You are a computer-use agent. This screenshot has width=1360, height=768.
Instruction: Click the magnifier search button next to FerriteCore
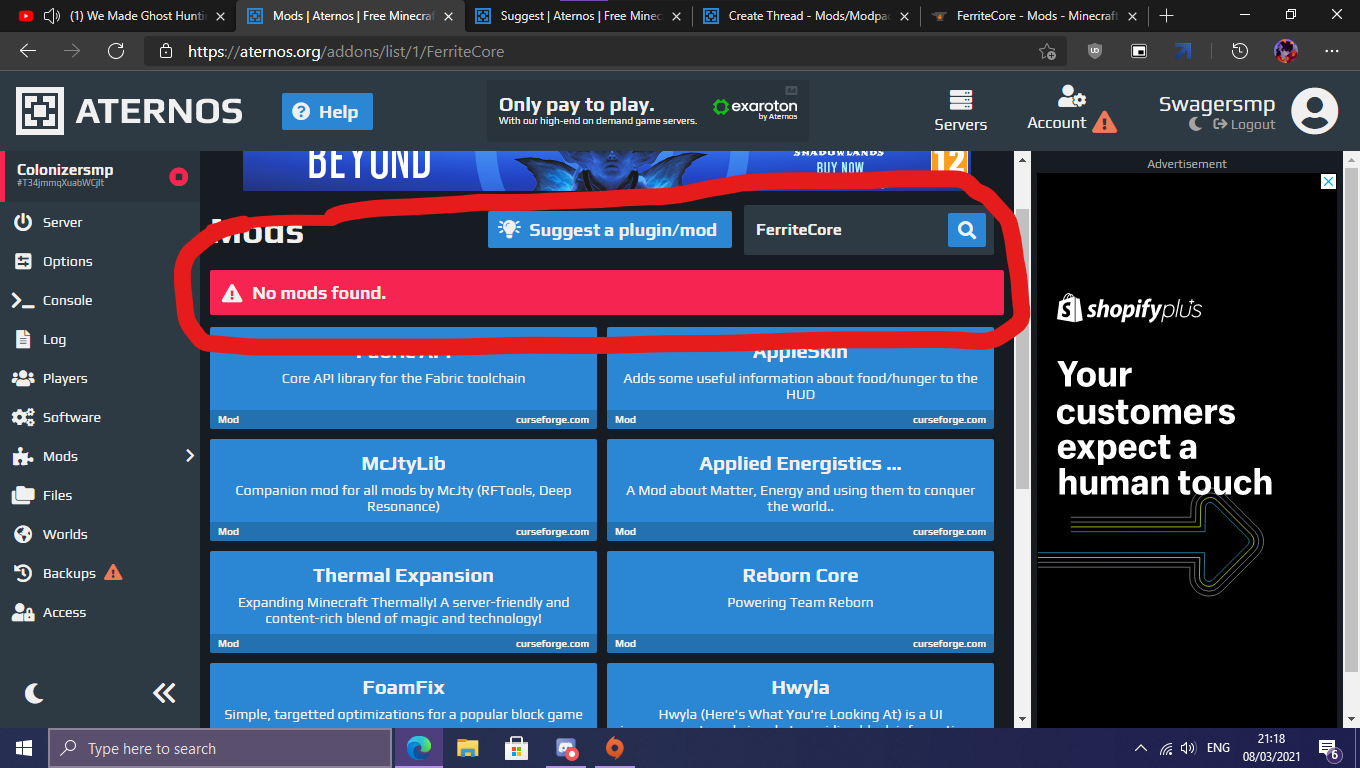(x=967, y=230)
